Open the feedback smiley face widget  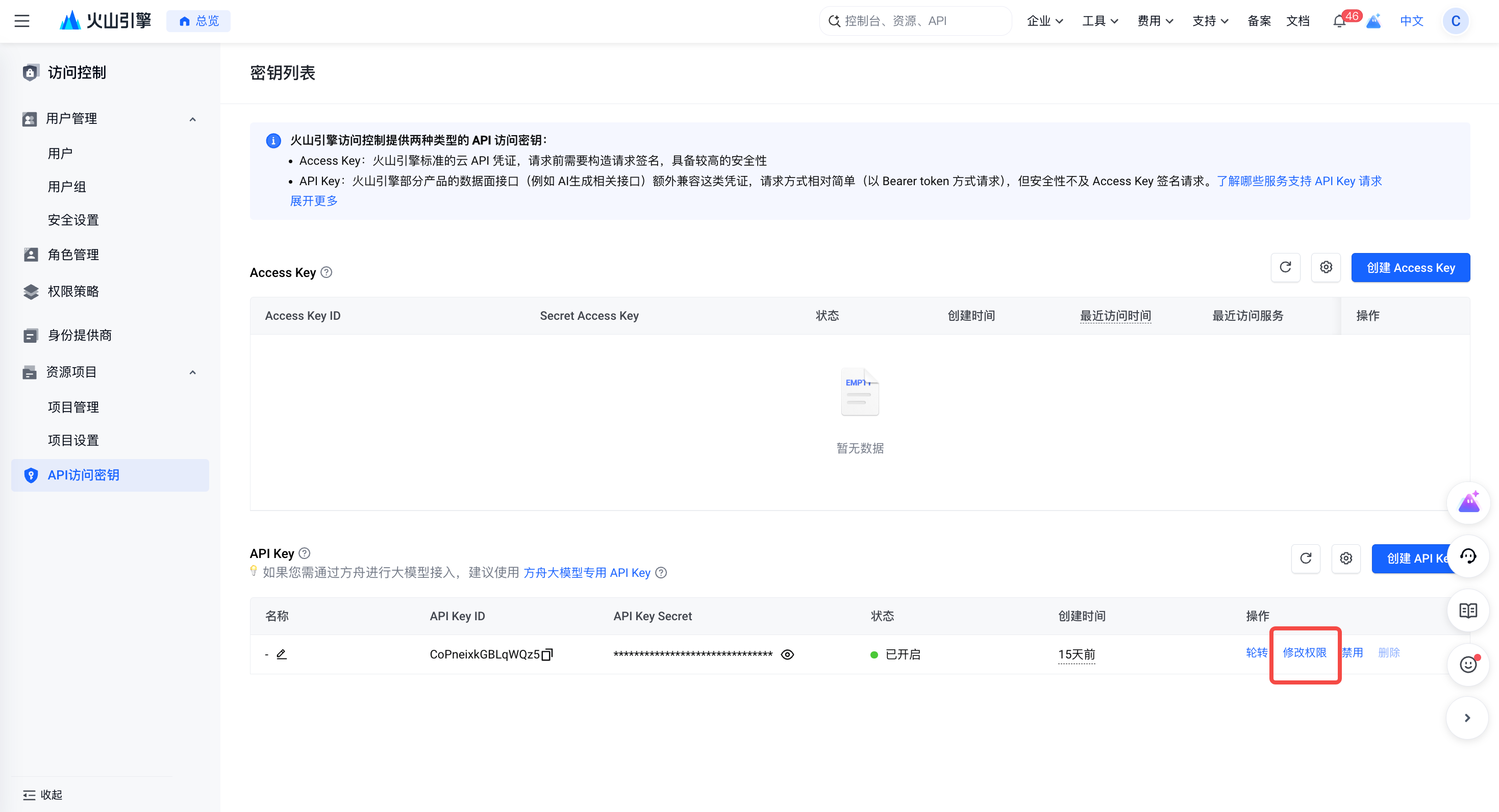(x=1467, y=664)
